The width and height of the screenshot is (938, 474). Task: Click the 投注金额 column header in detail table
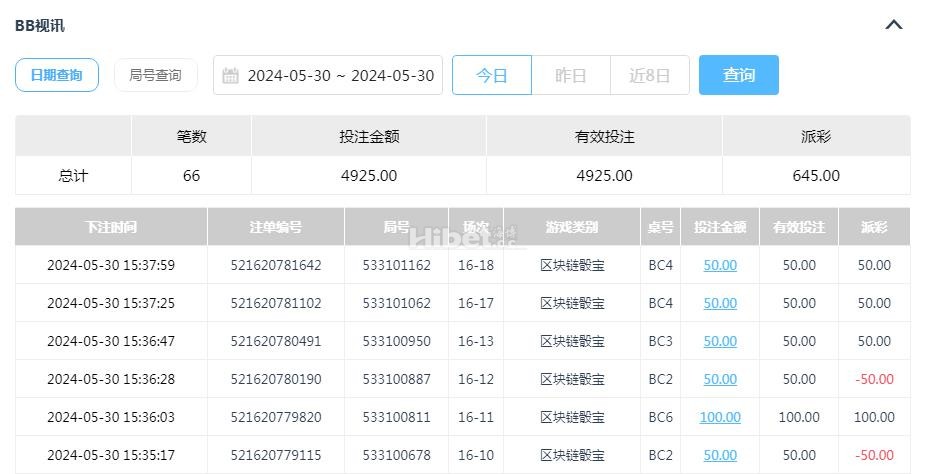(x=720, y=227)
